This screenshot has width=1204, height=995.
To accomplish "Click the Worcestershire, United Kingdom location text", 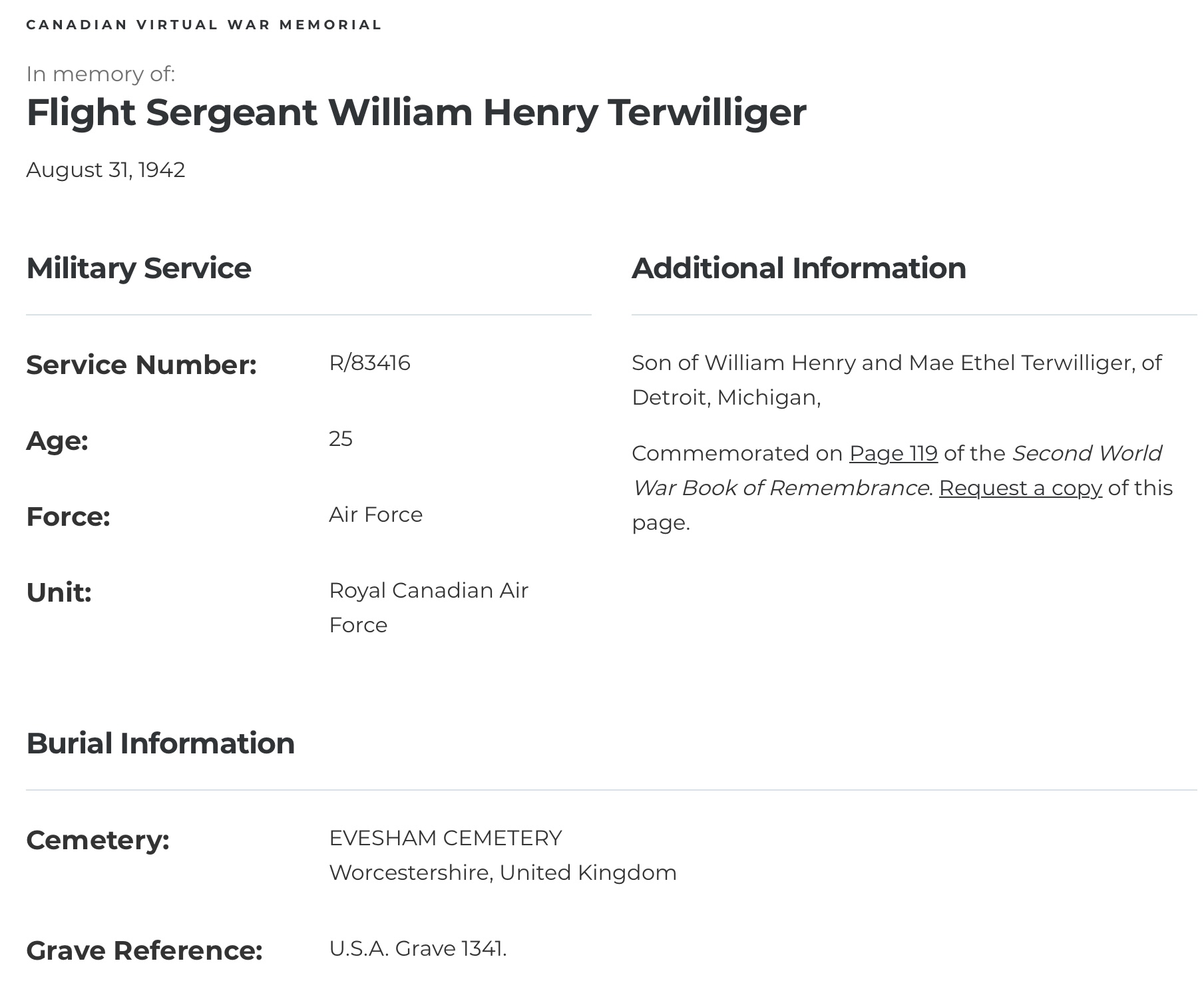I will pyautogui.click(x=502, y=873).
